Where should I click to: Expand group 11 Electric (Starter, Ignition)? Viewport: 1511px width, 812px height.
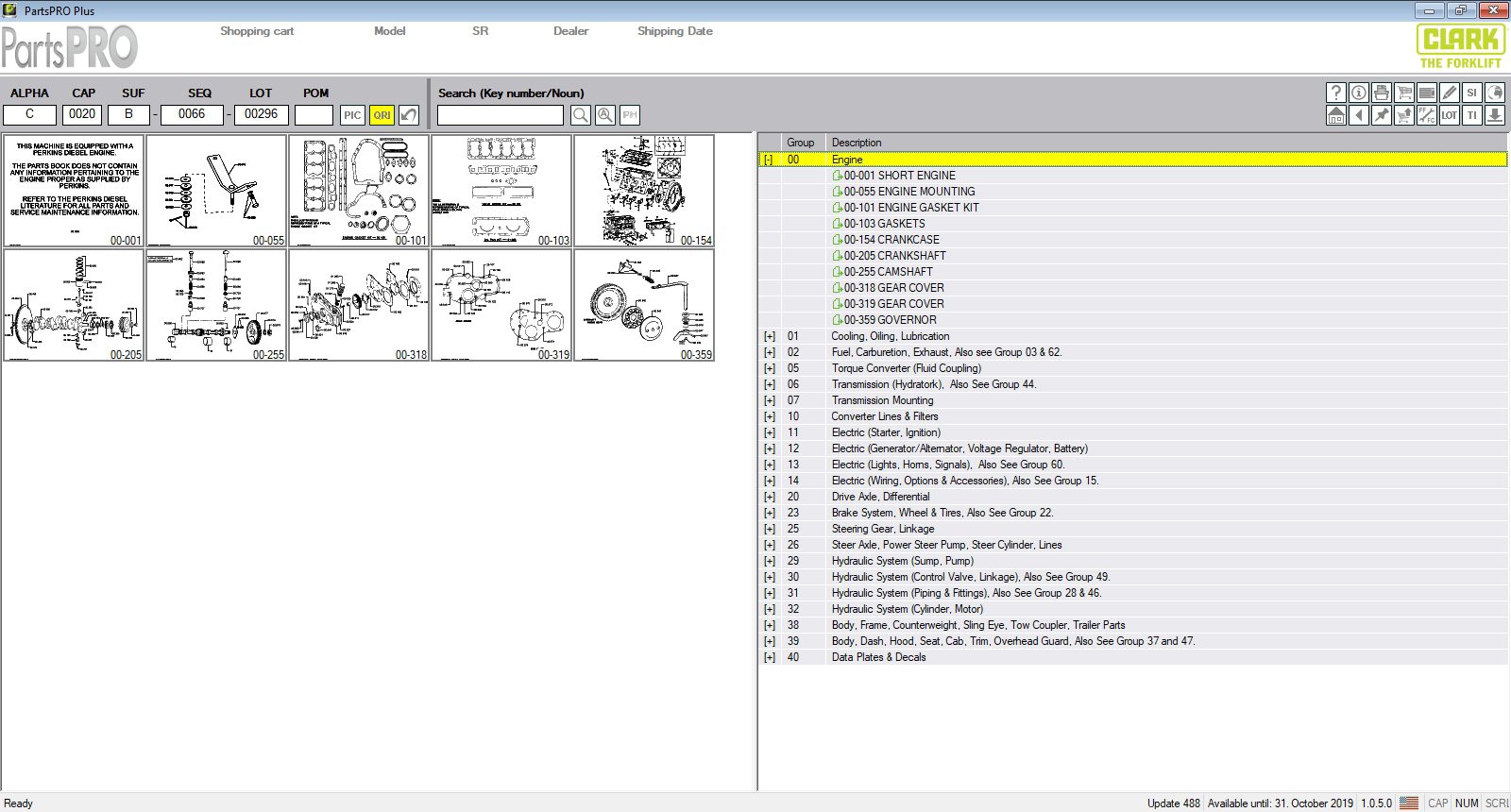pyautogui.click(x=770, y=433)
